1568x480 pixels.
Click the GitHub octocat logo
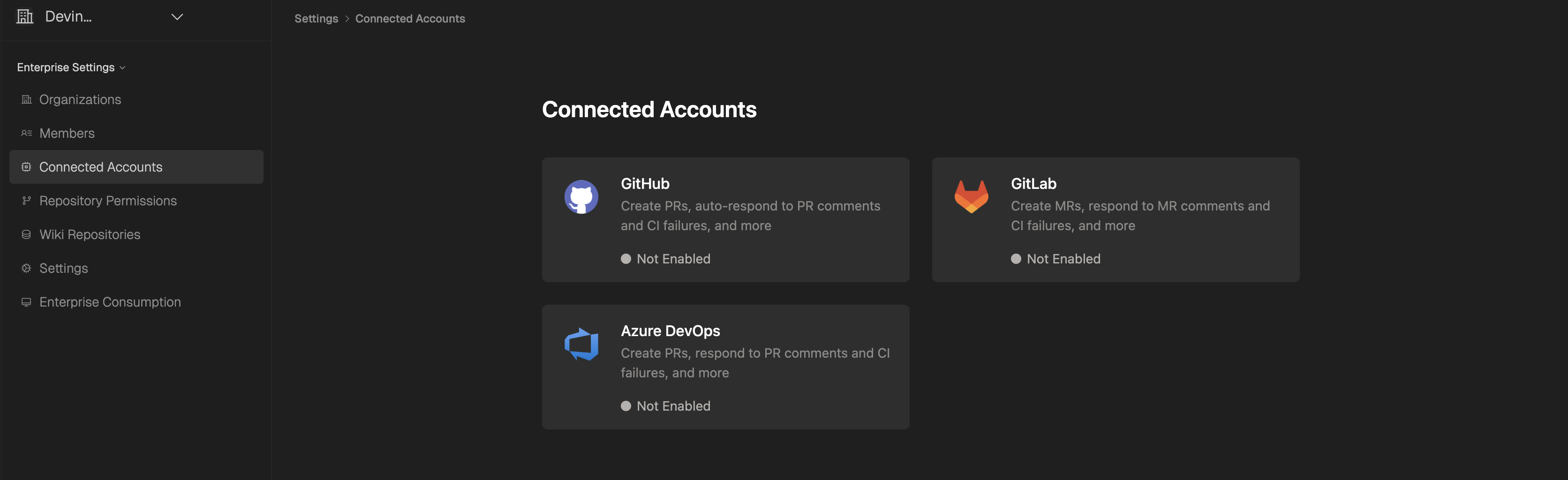[581, 196]
